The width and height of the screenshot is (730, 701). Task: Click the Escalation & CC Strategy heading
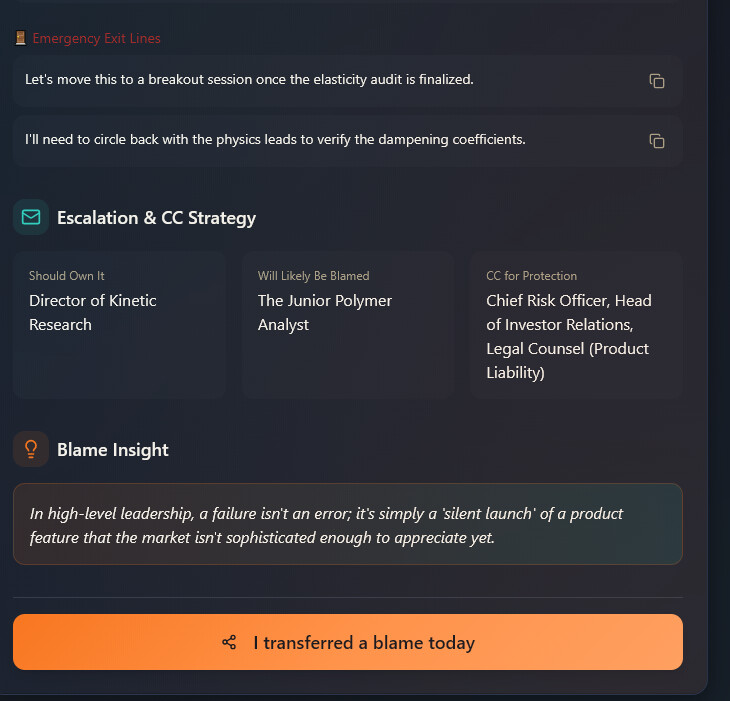pos(156,218)
